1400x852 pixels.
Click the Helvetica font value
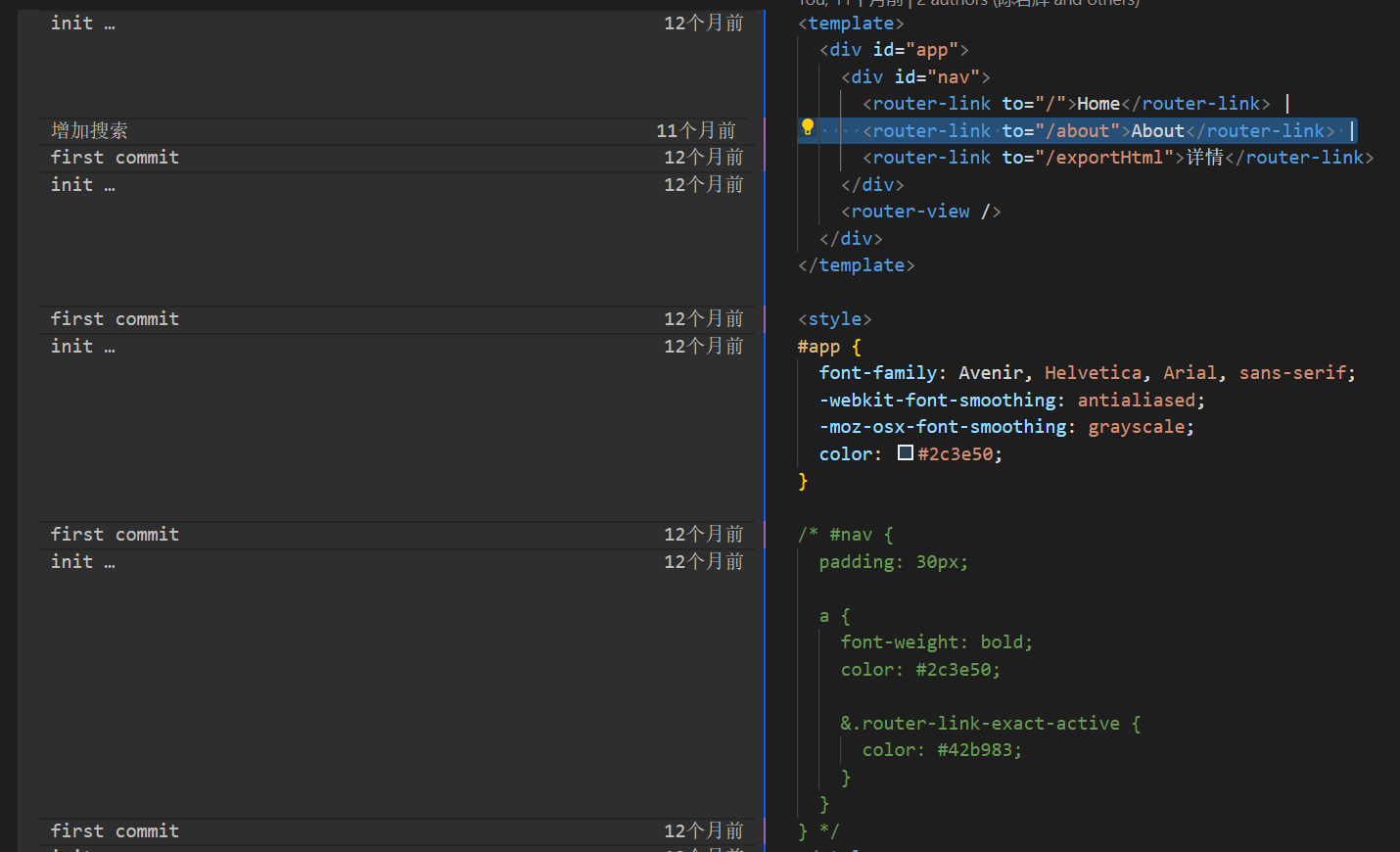(x=1093, y=373)
